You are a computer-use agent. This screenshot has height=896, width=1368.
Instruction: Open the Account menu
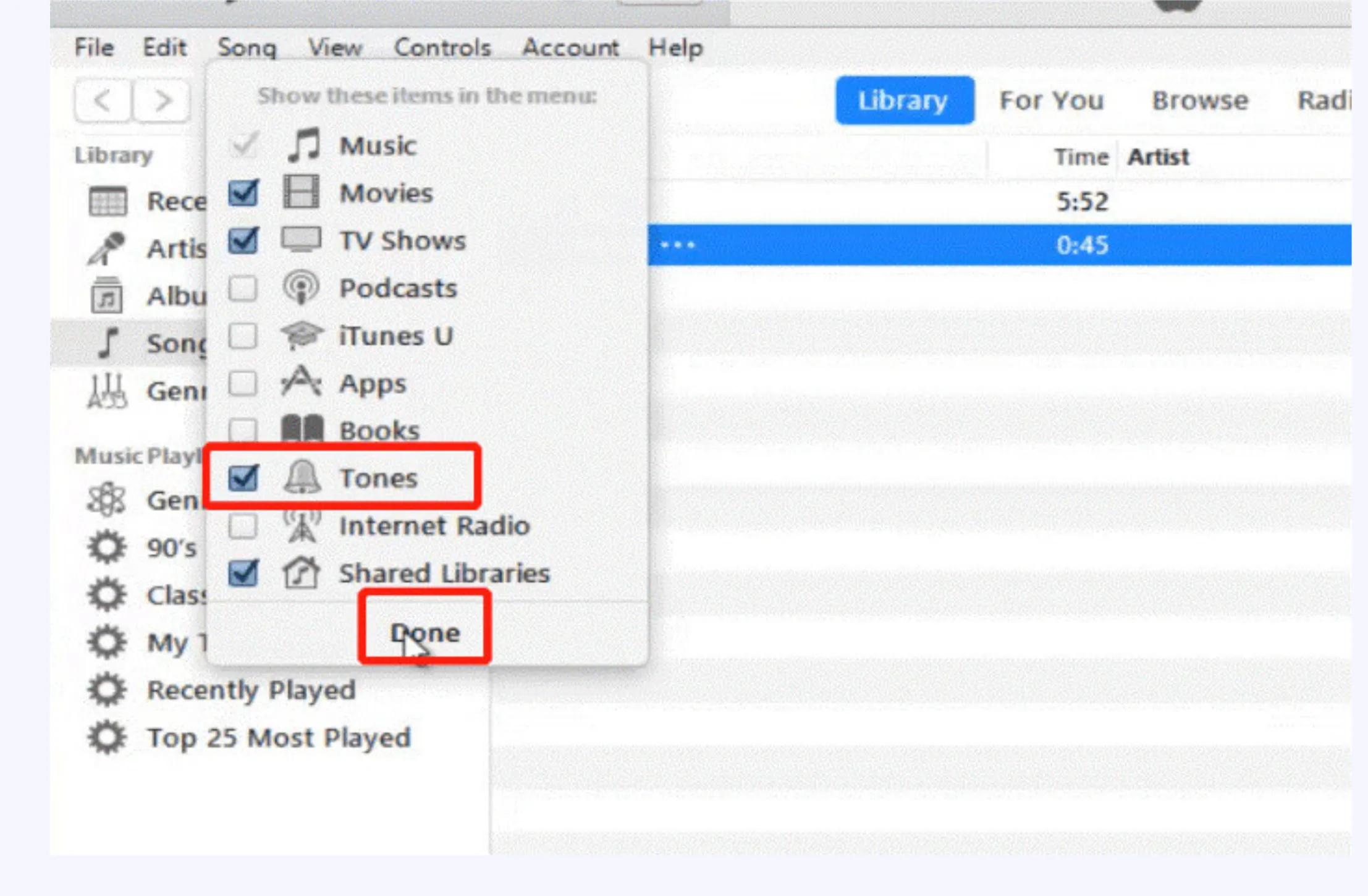pos(571,48)
